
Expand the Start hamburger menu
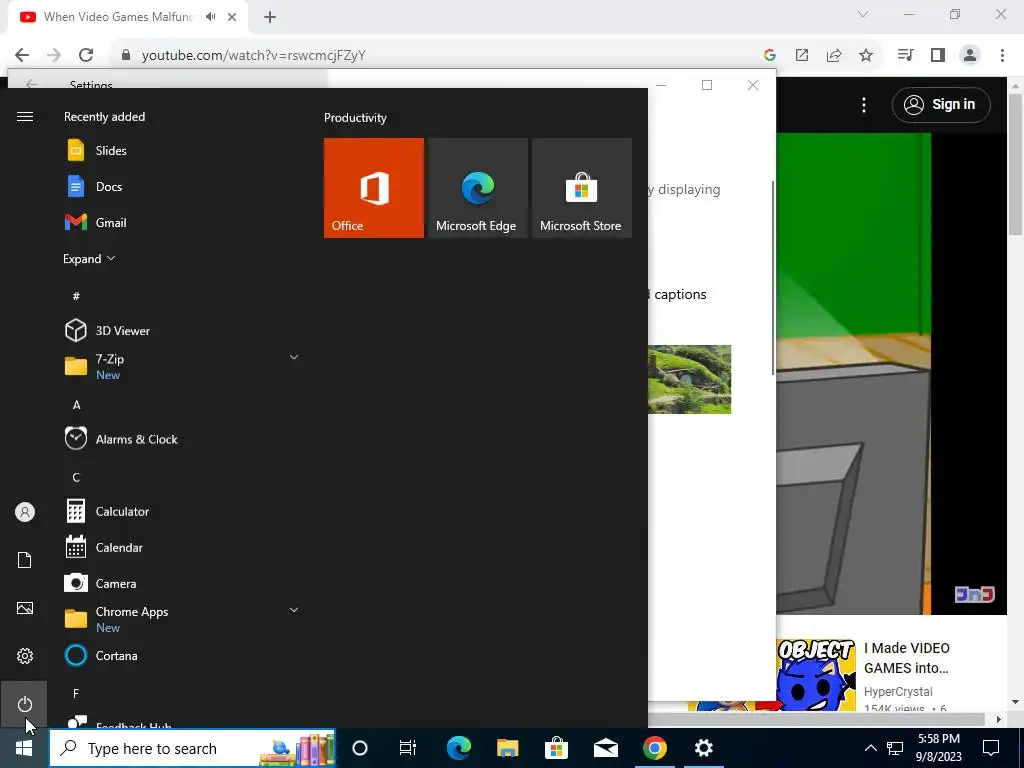coord(25,116)
